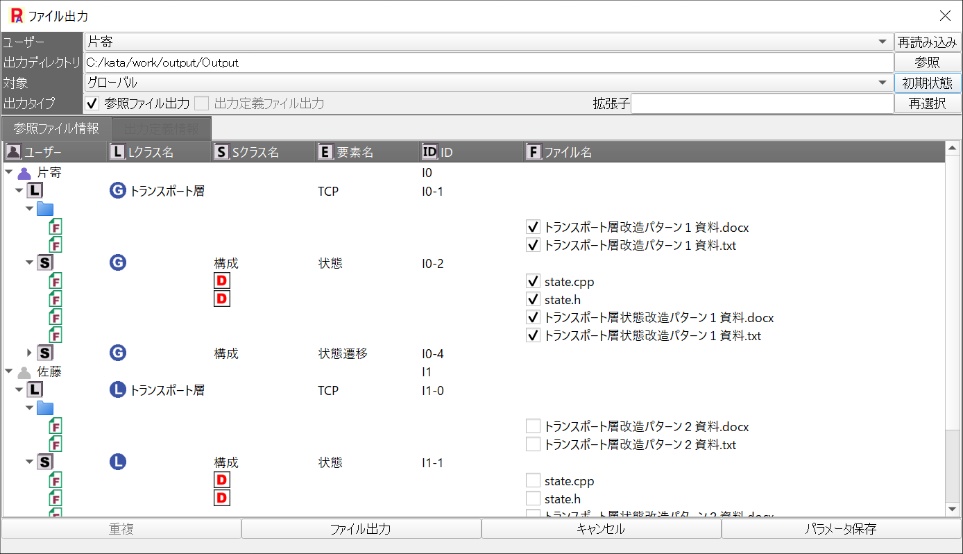Click the red D icon in state.h row under 片寄

pyautogui.click(x=222, y=299)
